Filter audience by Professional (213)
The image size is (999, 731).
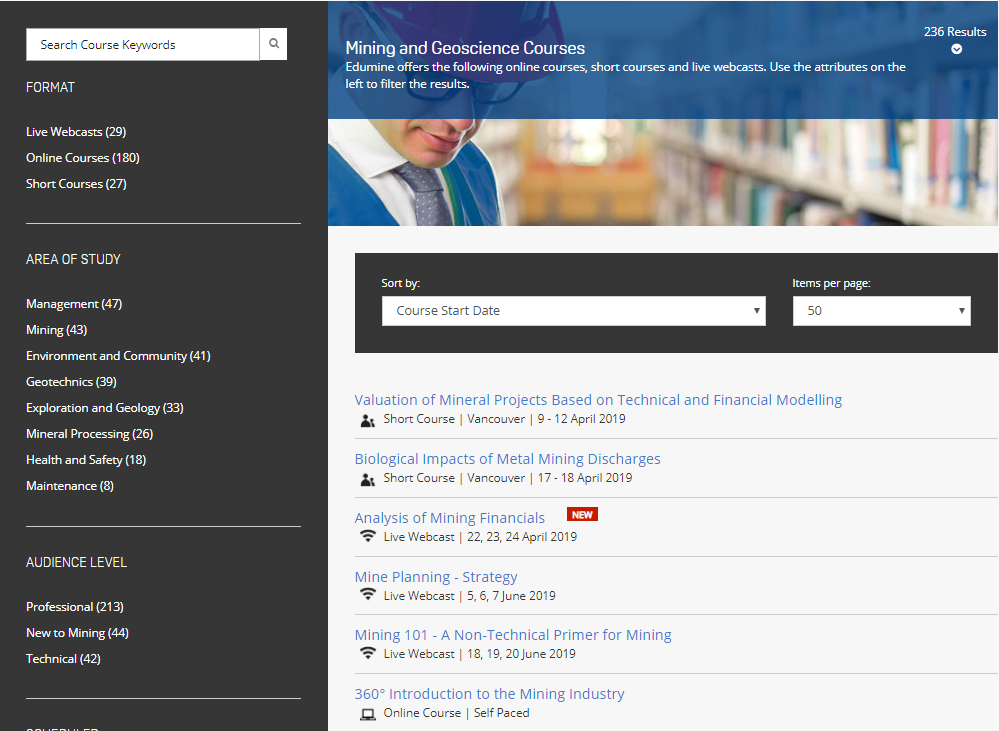point(75,607)
